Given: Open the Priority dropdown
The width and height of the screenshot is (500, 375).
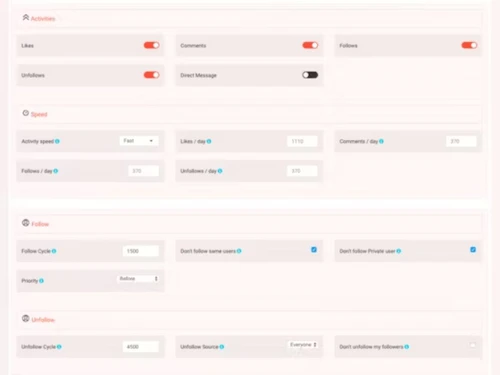Looking at the screenshot, I should click(x=138, y=278).
